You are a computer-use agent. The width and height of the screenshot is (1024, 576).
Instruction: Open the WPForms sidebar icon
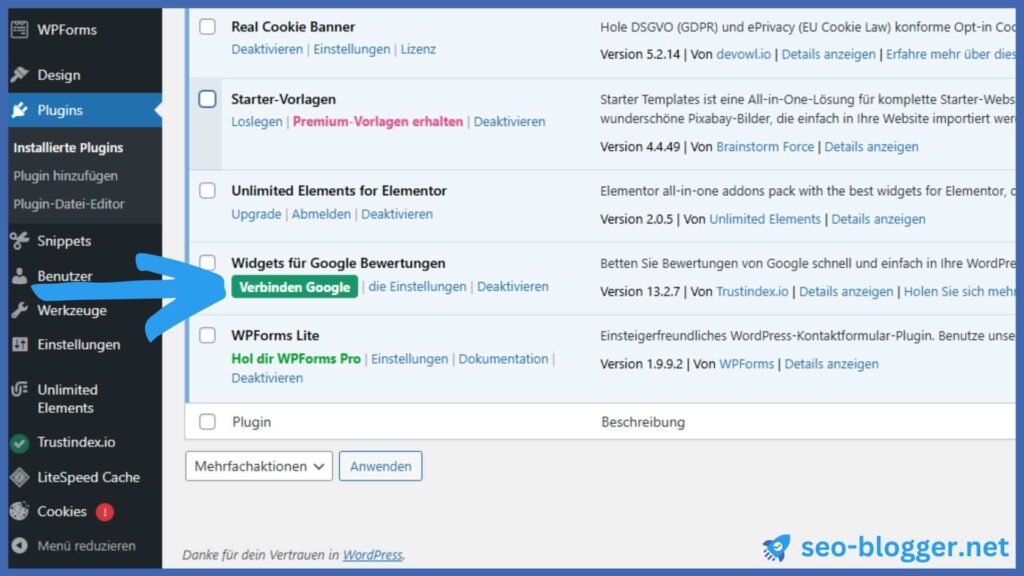tap(22, 30)
